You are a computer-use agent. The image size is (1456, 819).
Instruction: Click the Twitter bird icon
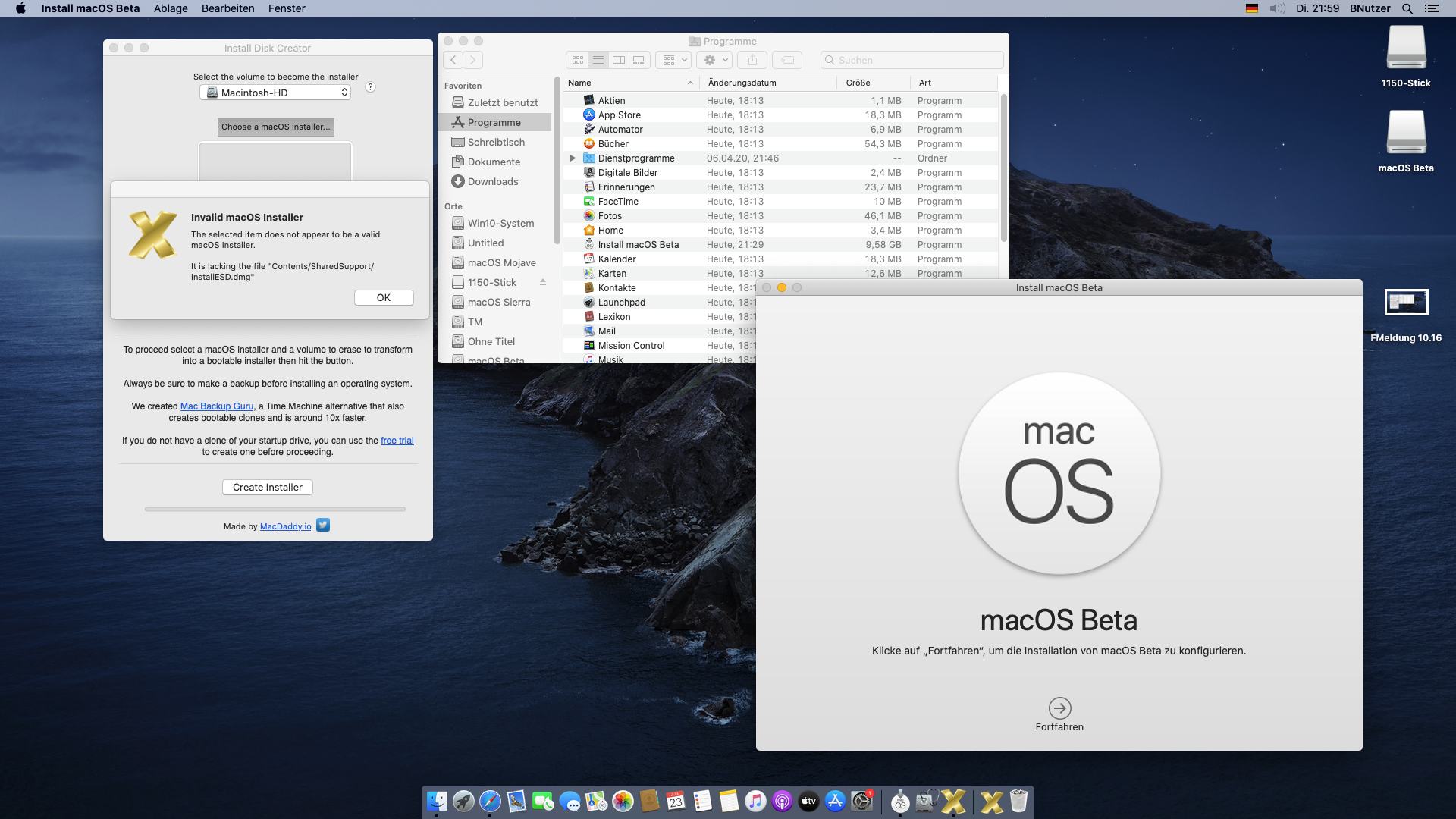coord(323,525)
